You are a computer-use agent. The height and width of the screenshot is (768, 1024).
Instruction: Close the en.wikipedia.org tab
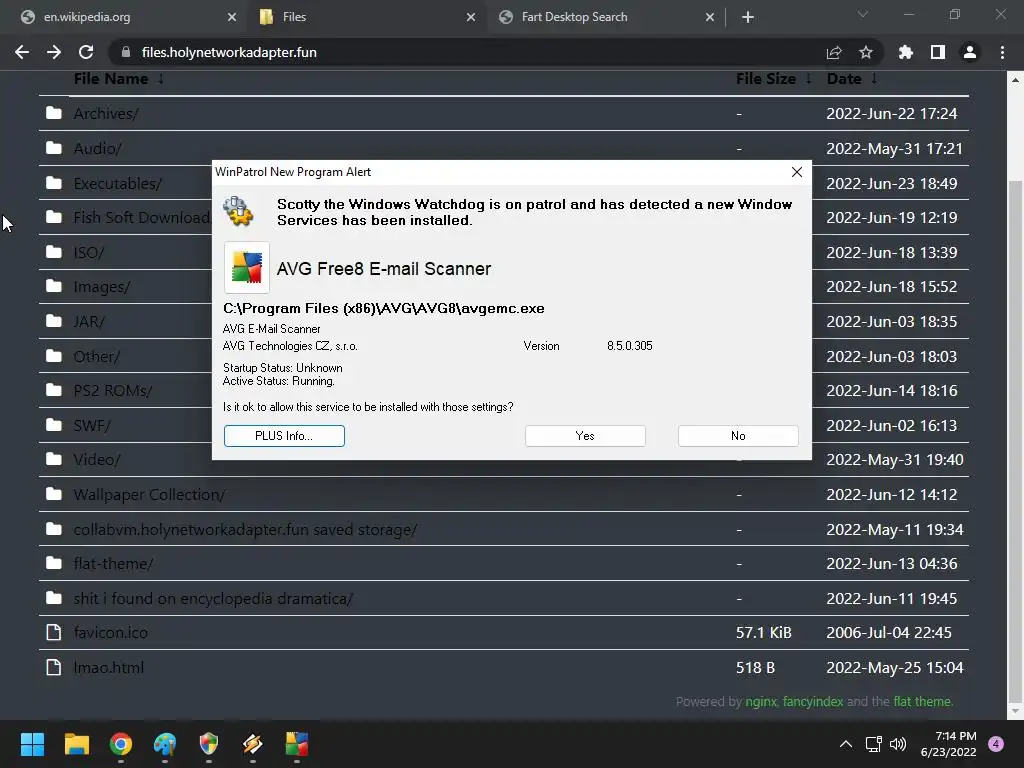click(x=232, y=17)
